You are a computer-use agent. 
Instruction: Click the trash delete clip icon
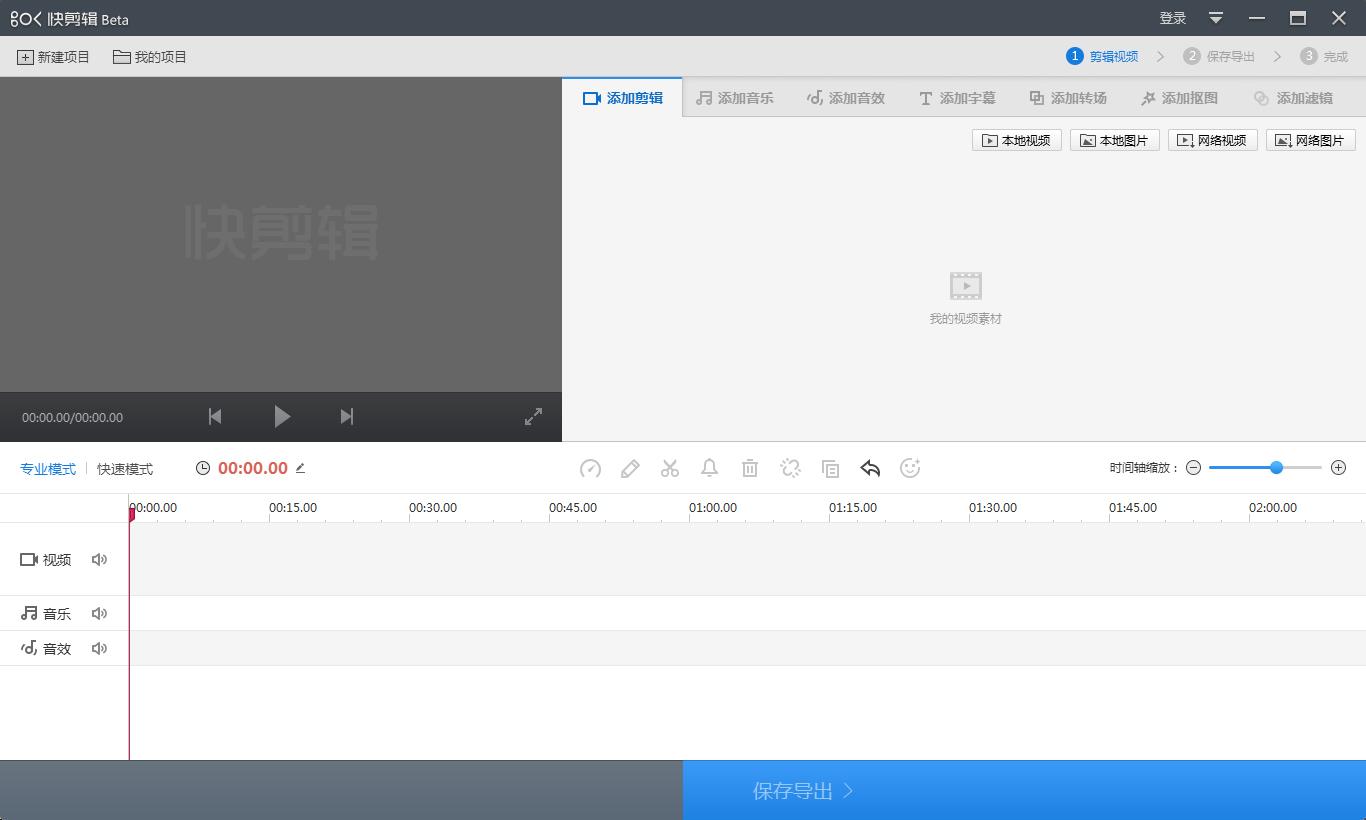750,468
